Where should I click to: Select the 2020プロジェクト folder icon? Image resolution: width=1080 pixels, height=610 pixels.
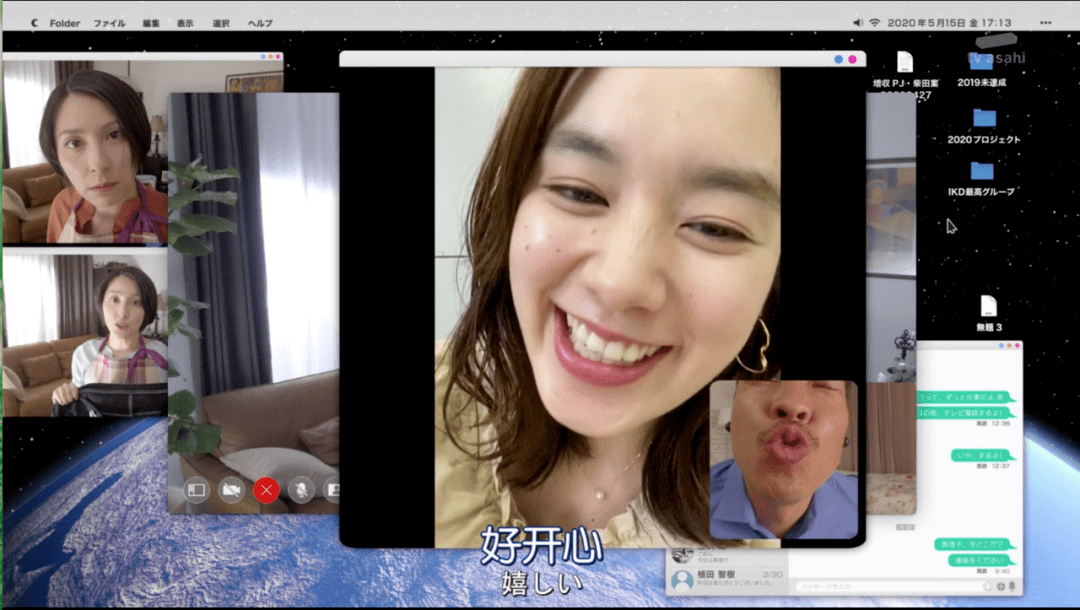984,118
